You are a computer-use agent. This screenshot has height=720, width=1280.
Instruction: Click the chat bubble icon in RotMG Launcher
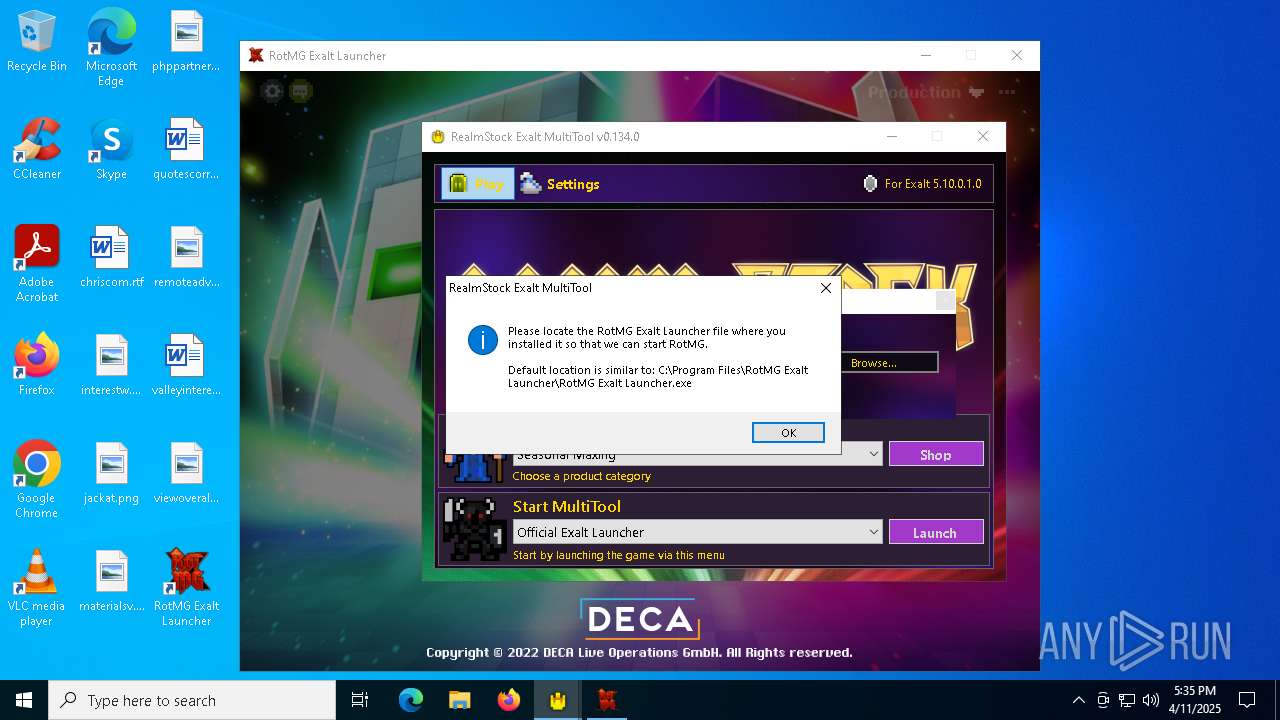tap(301, 91)
